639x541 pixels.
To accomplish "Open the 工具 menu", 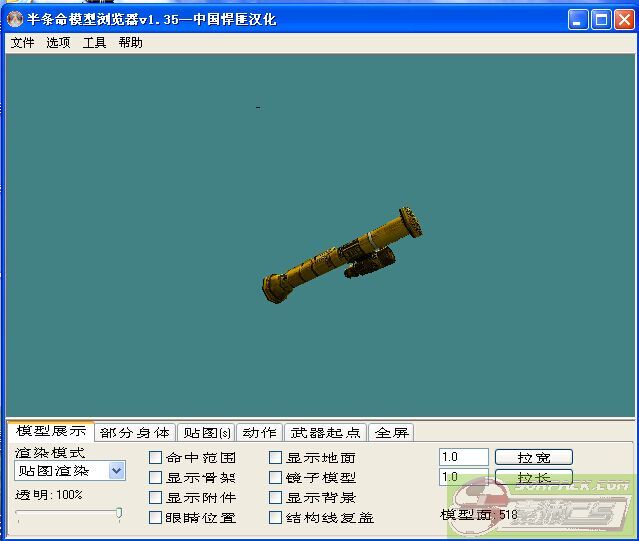I will click(x=94, y=43).
